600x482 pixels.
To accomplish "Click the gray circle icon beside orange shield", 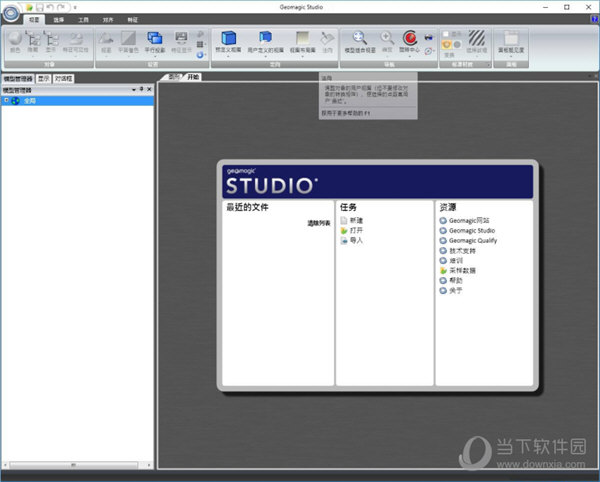I will [x=457, y=44].
